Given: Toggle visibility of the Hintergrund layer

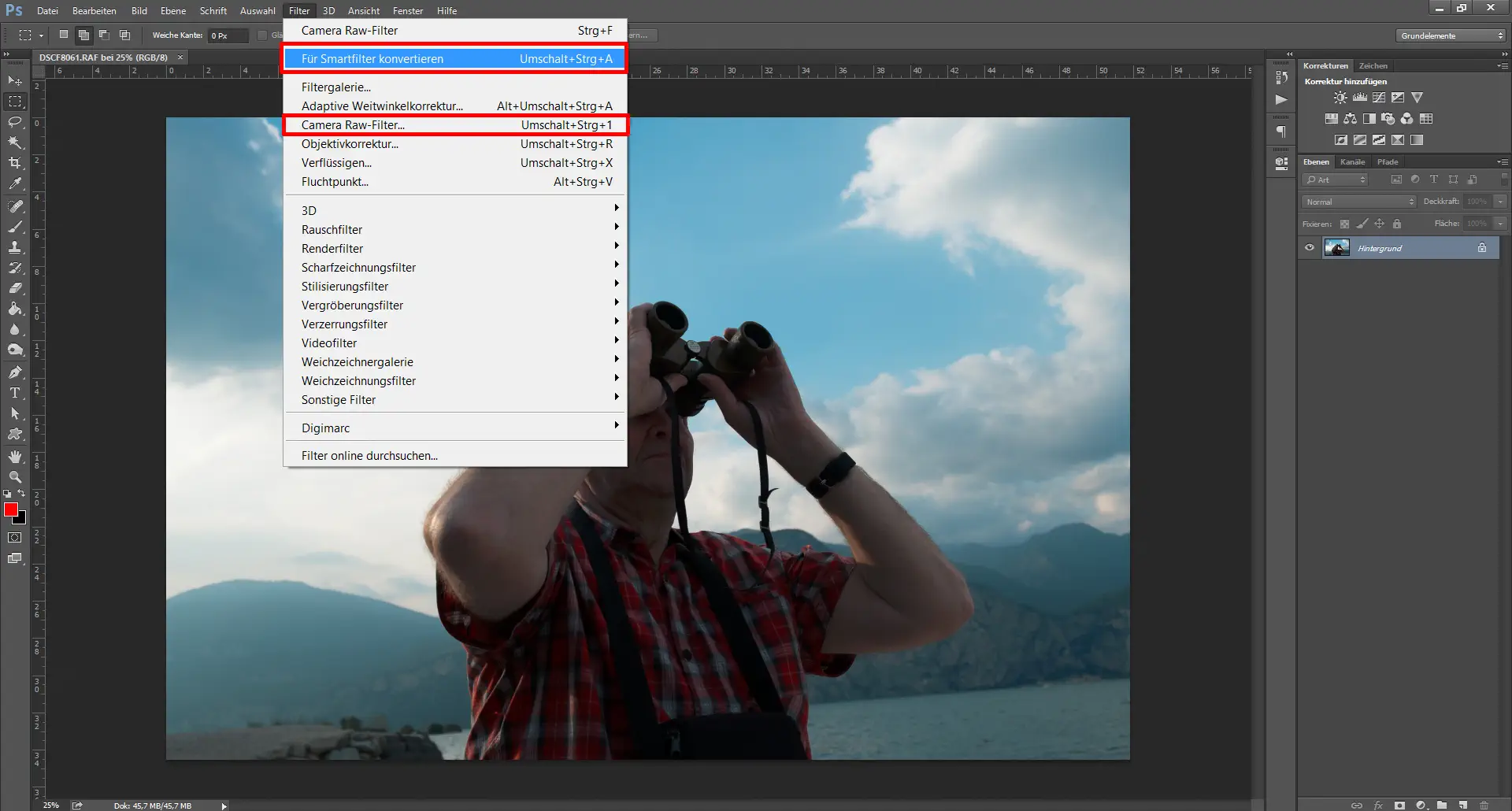Looking at the screenshot, I should [1309, 247].
